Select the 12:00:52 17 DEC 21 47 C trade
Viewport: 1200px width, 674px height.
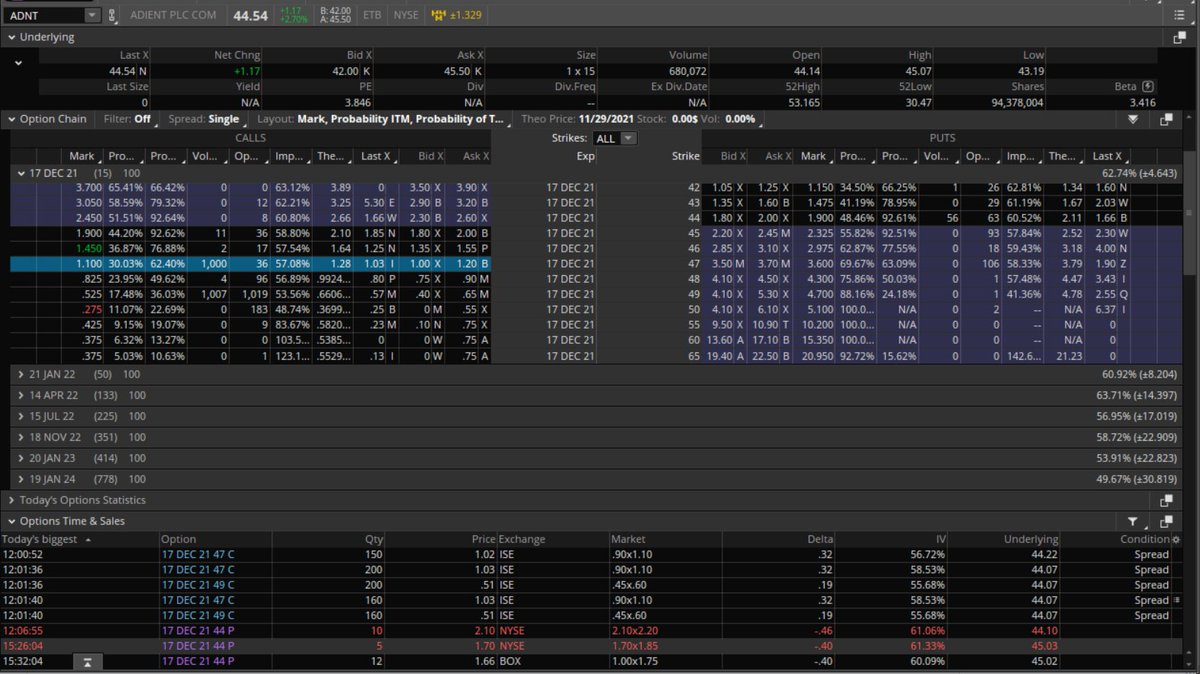coord(590,554)
